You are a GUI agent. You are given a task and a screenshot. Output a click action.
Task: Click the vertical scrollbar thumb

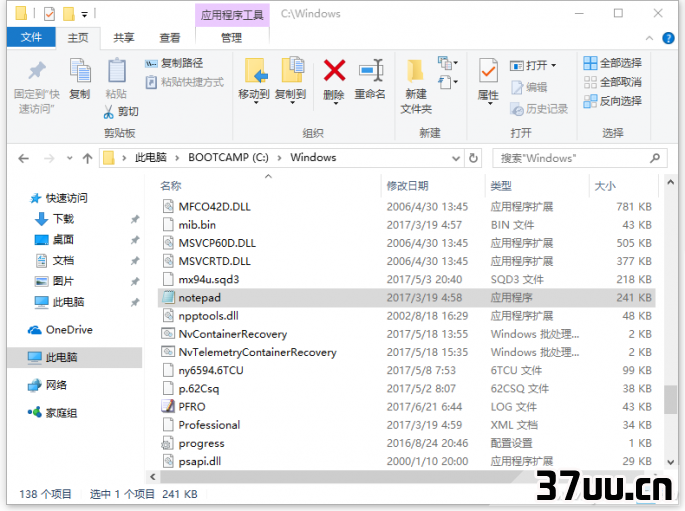[x=670, y=399]
